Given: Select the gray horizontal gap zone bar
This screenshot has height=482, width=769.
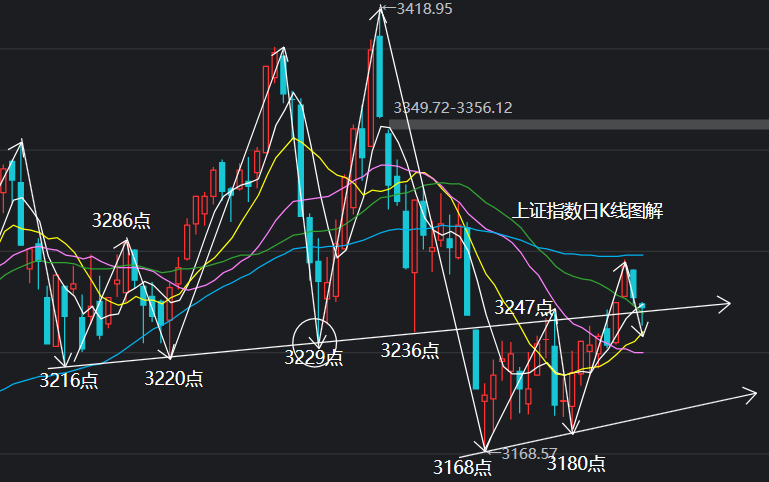Looking at the screenshot, I should (579, 125).
